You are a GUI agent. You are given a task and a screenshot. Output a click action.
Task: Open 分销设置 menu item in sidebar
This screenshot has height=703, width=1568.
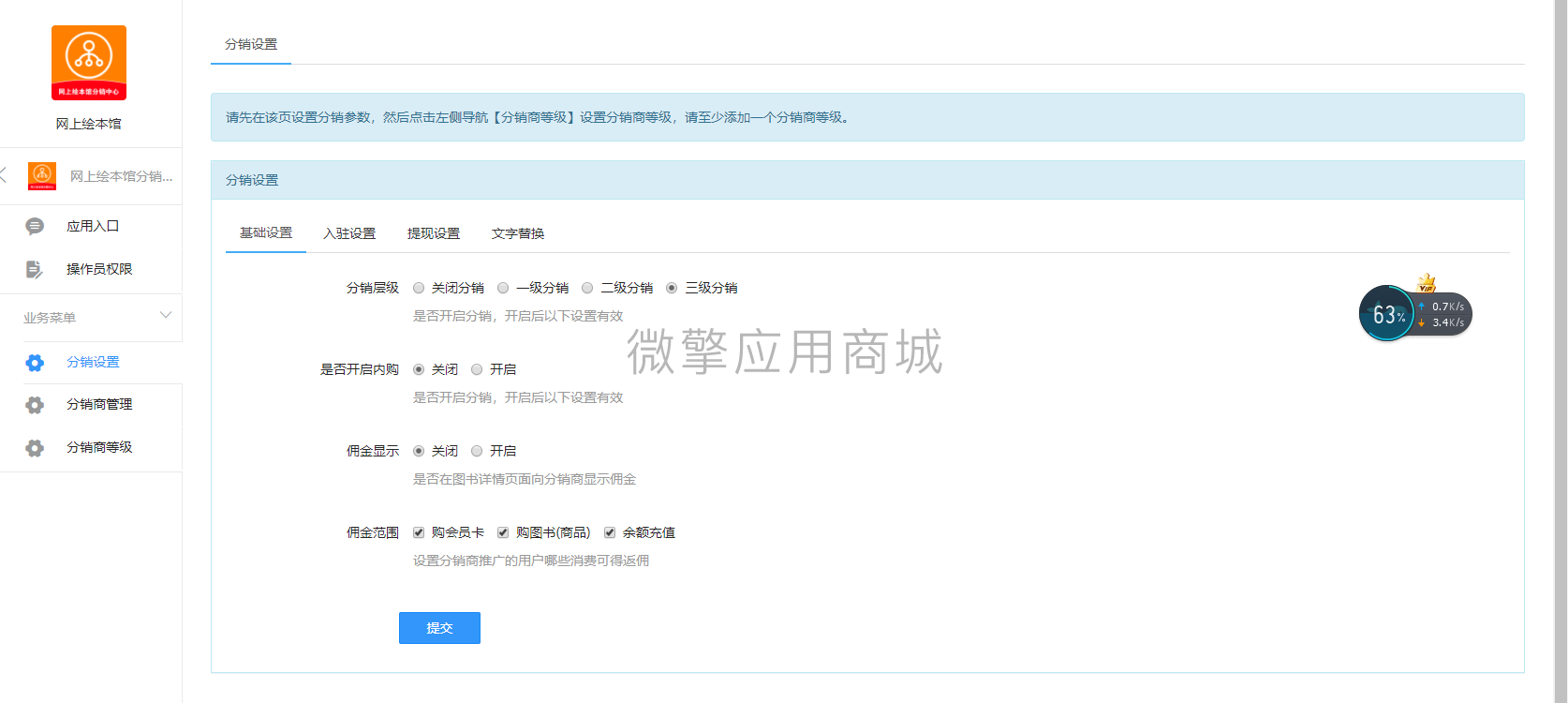tap(93, 362)
